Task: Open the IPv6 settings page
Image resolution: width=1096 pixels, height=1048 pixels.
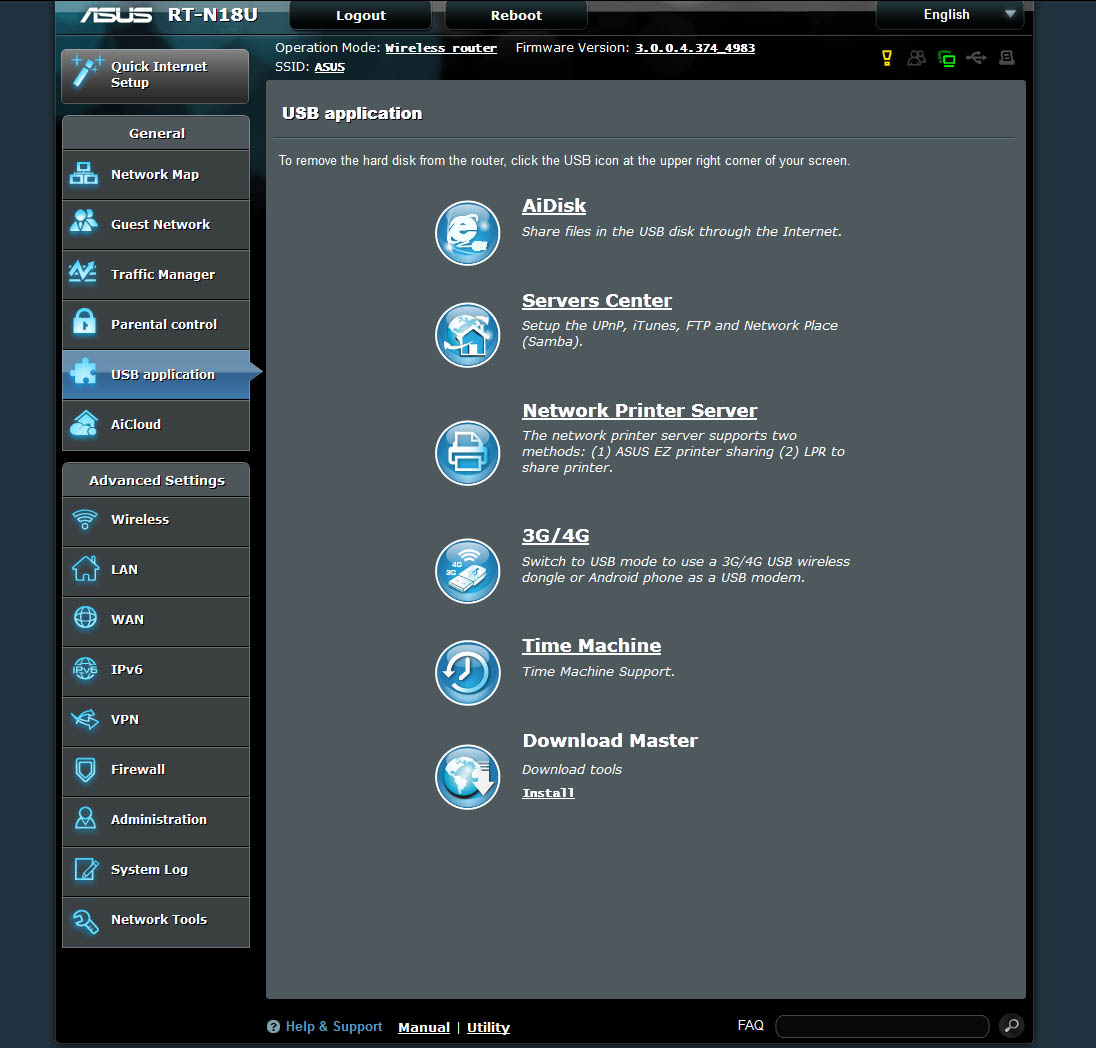Action: [156, 670]
